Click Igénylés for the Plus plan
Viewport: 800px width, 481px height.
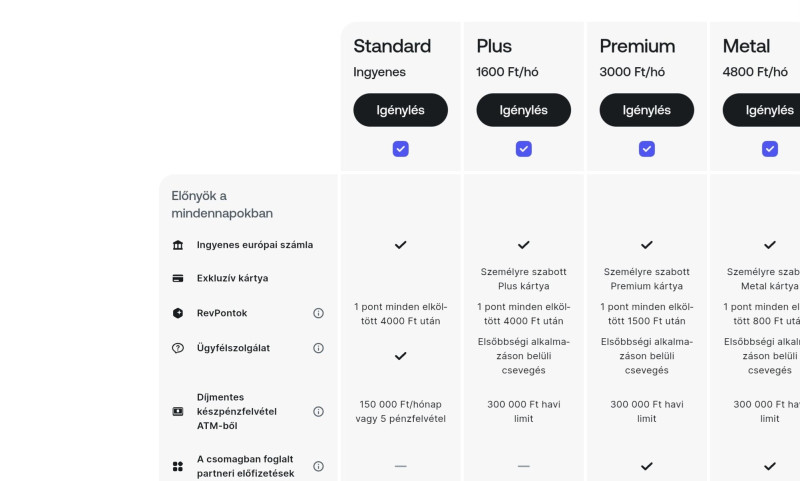click(523, 110)
